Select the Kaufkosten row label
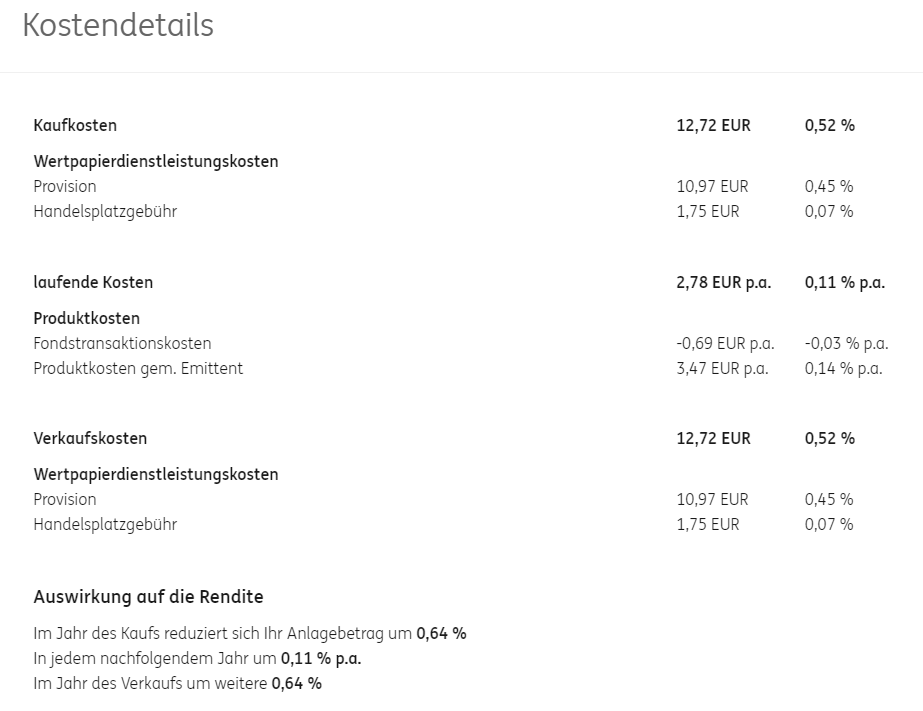923x711 pixels. click(75, 126)
